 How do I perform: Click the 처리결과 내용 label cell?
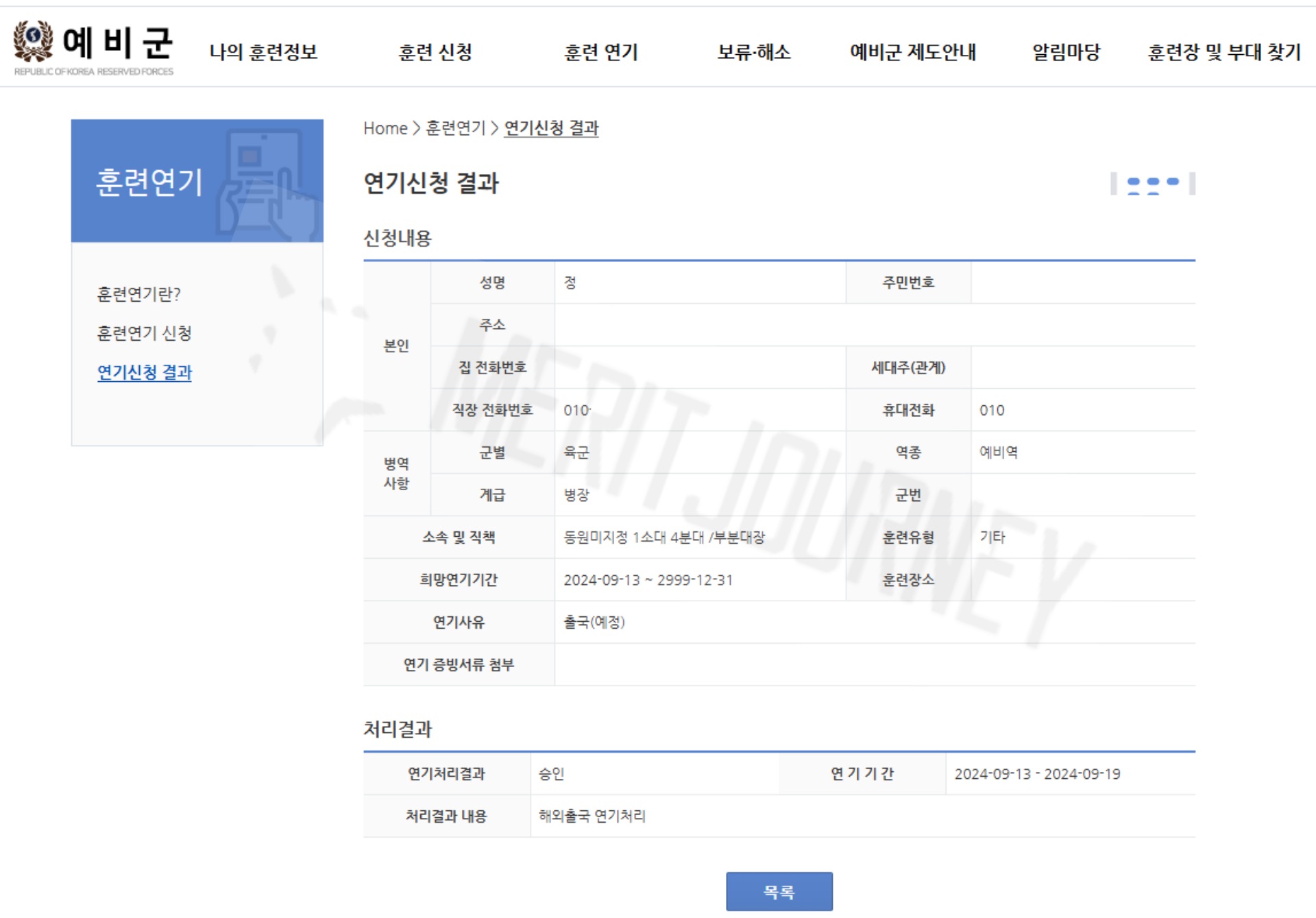(447, 817)
